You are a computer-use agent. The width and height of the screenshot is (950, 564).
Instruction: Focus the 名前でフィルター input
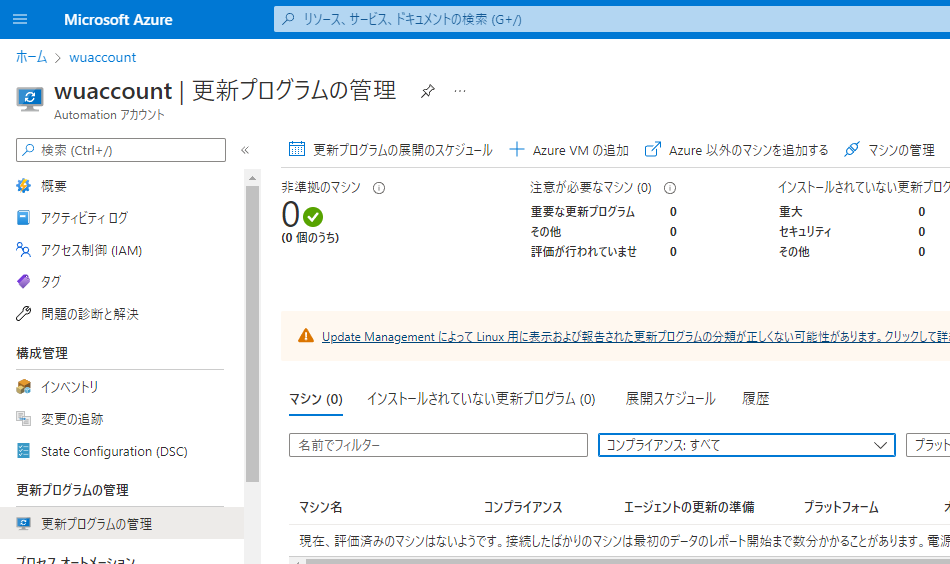438,445
